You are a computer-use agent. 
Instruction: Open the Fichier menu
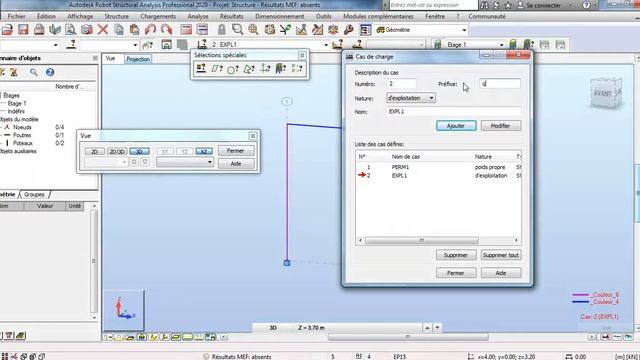(x=16, y=16)
